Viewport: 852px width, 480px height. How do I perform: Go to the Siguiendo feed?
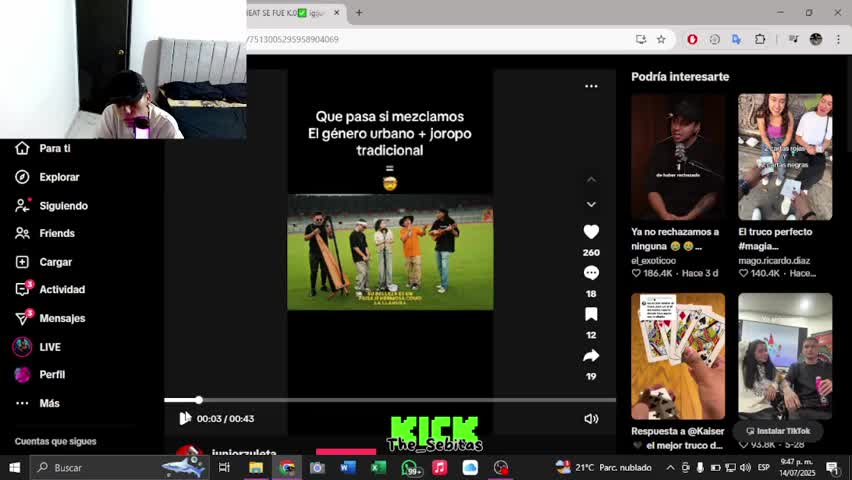click(52, 205)
